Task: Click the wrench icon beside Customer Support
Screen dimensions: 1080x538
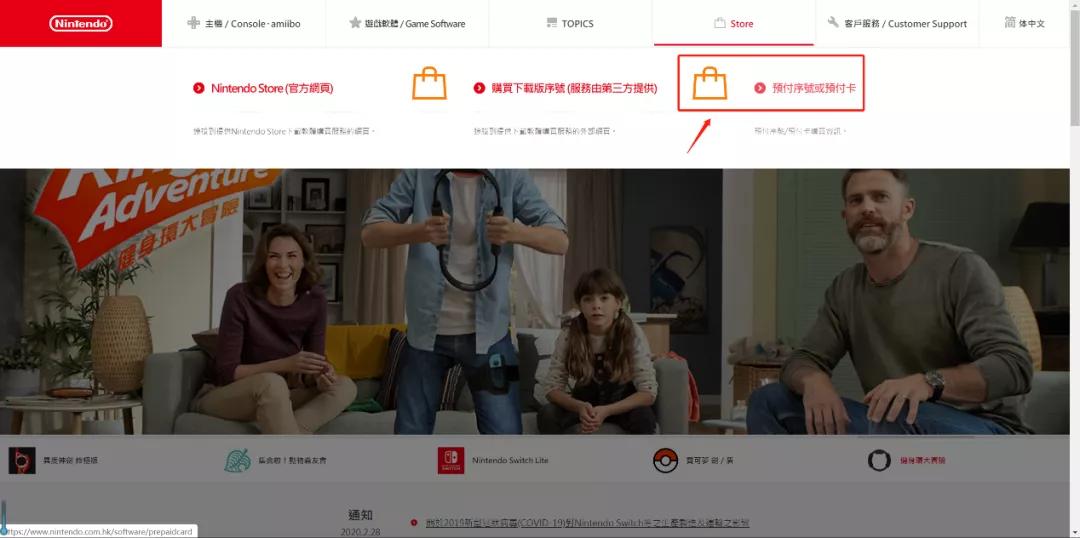Action: [833, 22]
